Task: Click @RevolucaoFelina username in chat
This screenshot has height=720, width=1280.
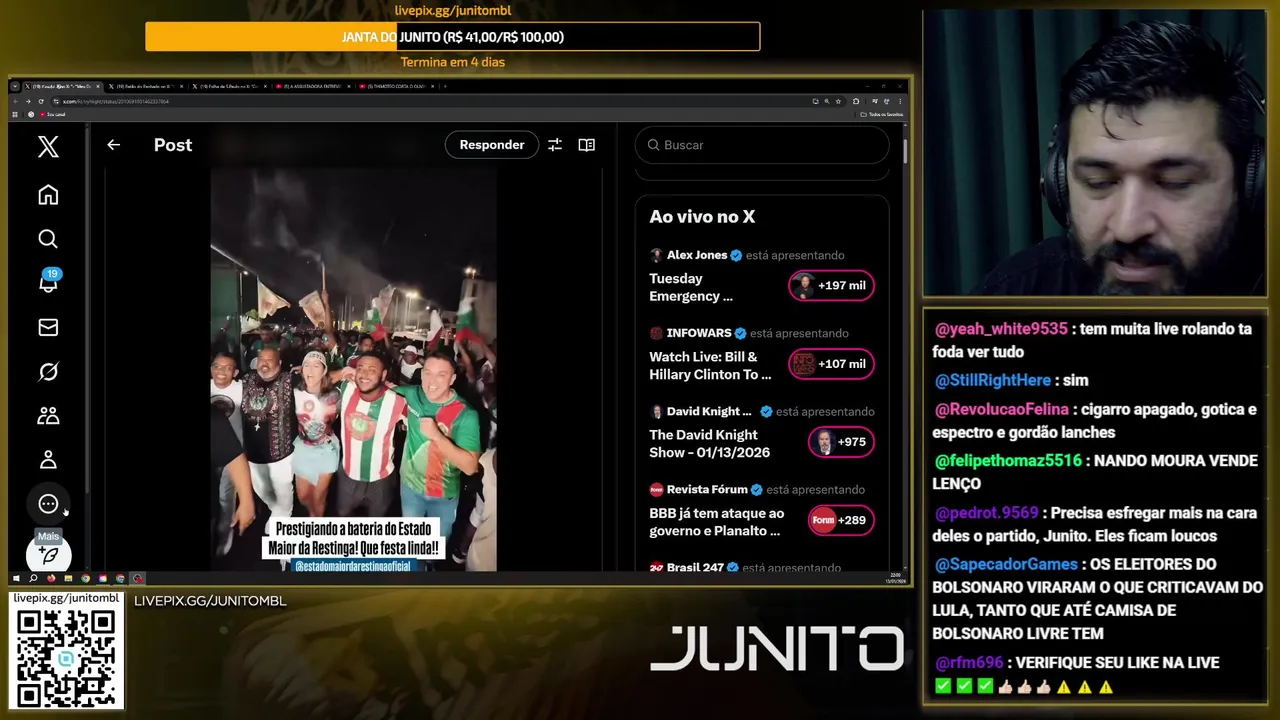Action: pos(1001,410)
